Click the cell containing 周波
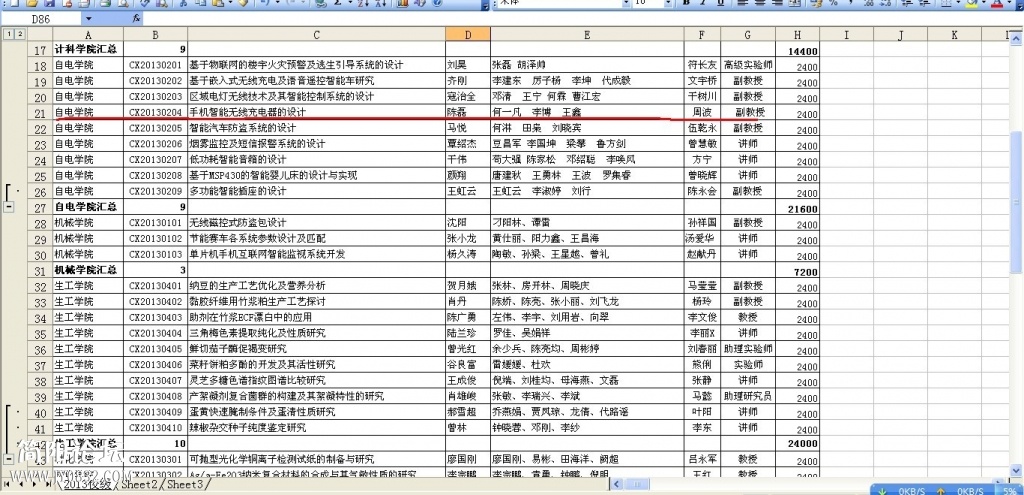 (703, 112)
